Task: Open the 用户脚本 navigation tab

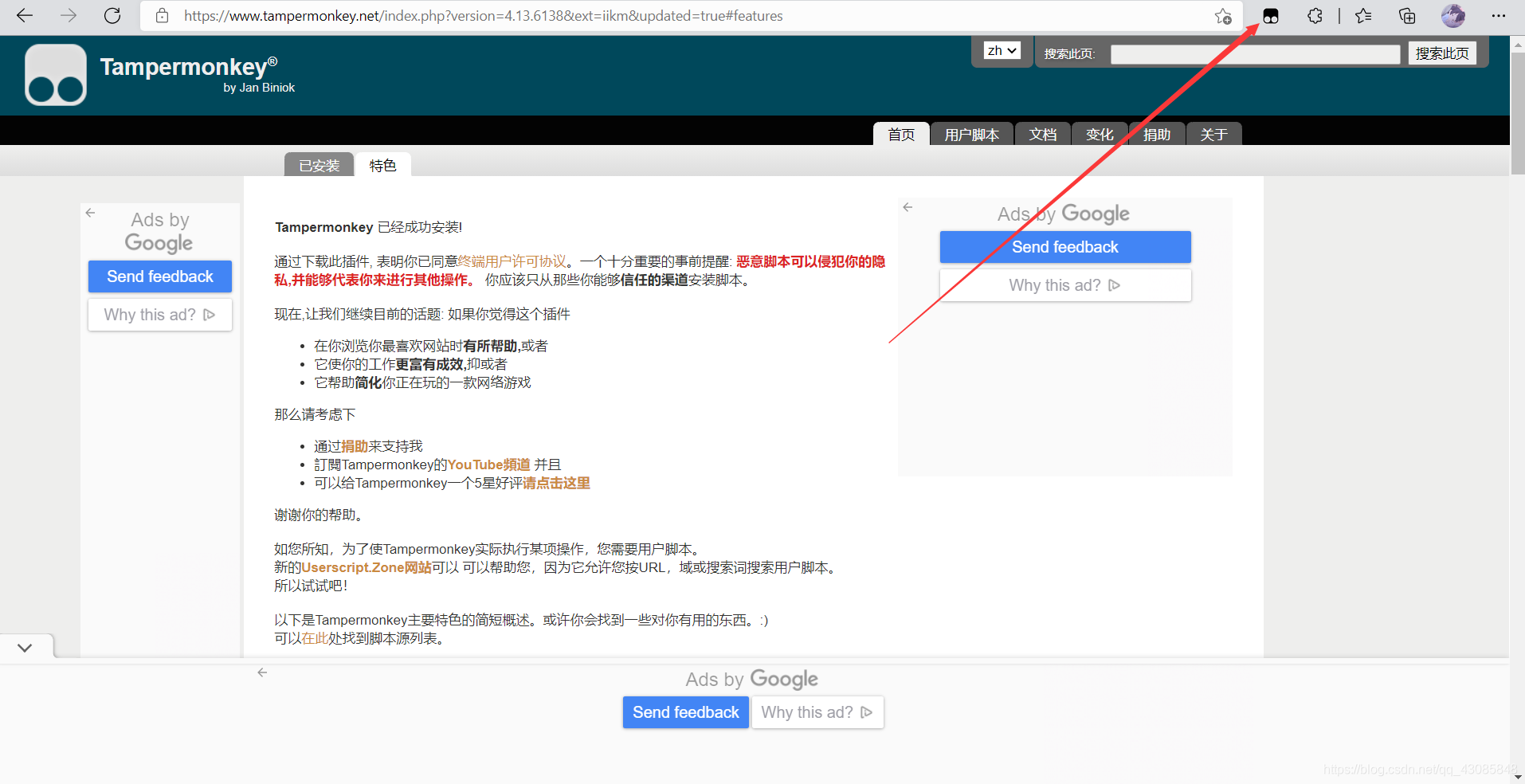Action: 971,134
